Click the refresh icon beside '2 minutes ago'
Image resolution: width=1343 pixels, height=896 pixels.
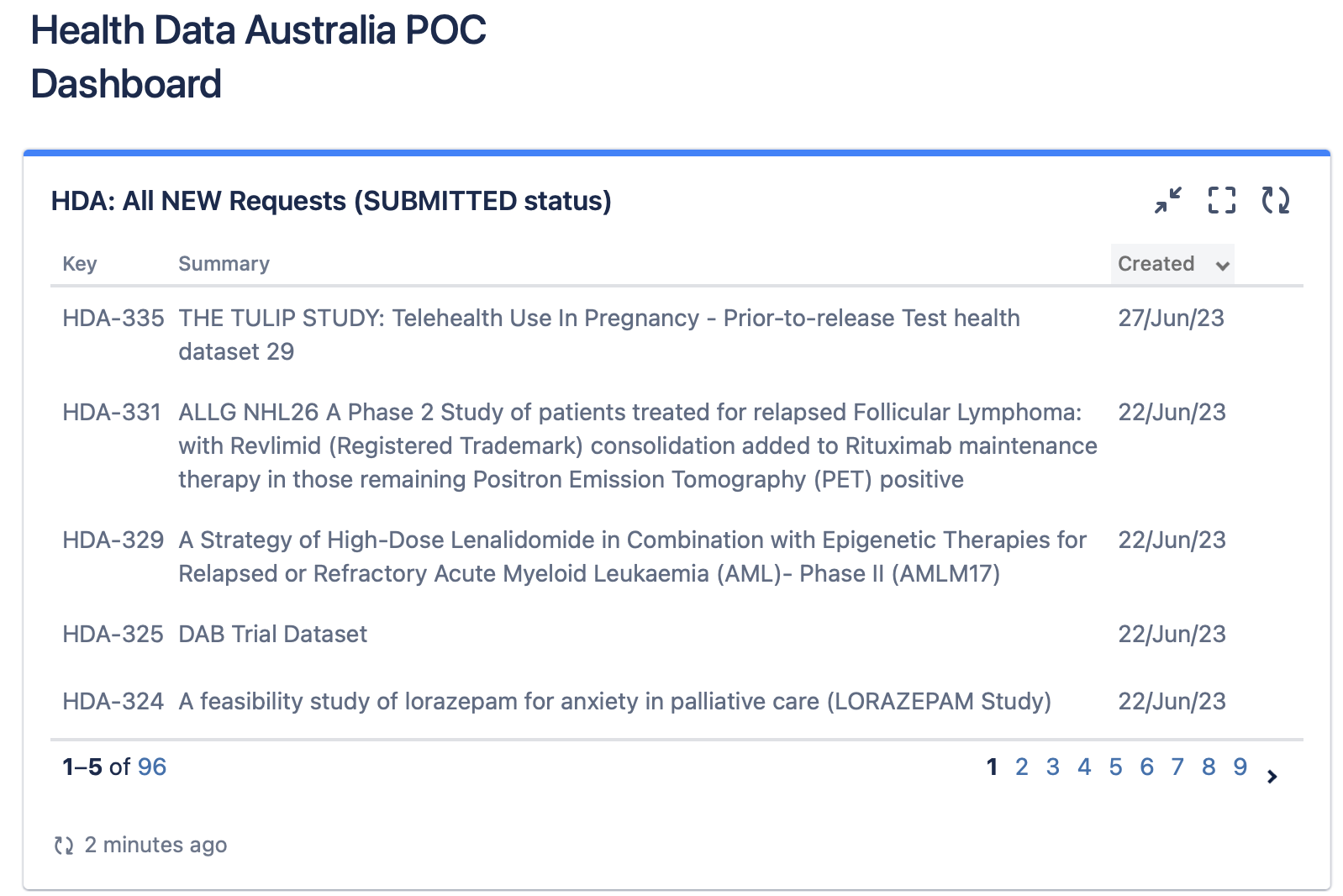click(64, 845)
